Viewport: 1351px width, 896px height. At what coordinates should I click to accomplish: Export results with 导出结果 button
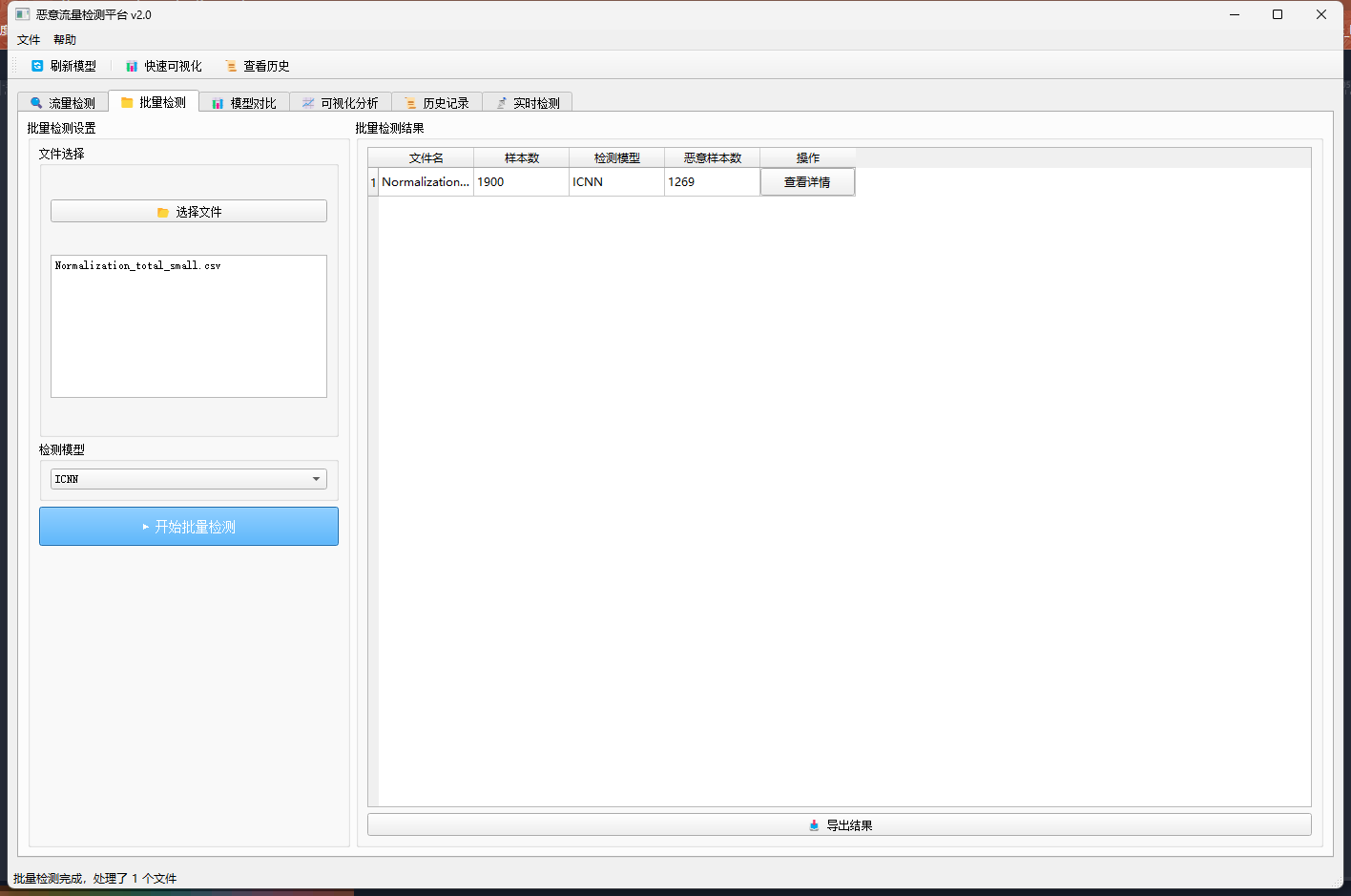tap(839, 825)
